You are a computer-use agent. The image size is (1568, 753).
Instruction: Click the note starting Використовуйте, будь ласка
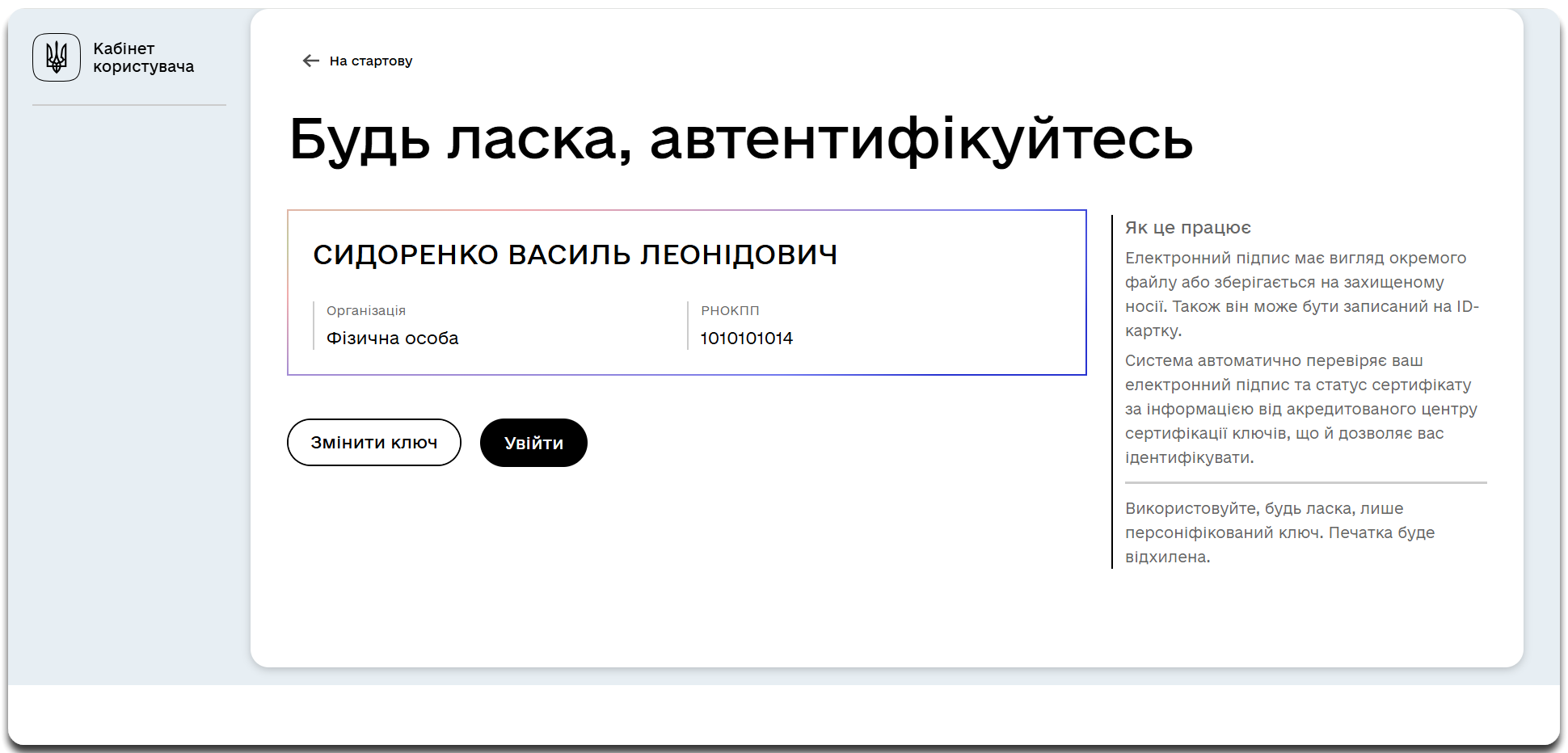tap(1280, 532)
